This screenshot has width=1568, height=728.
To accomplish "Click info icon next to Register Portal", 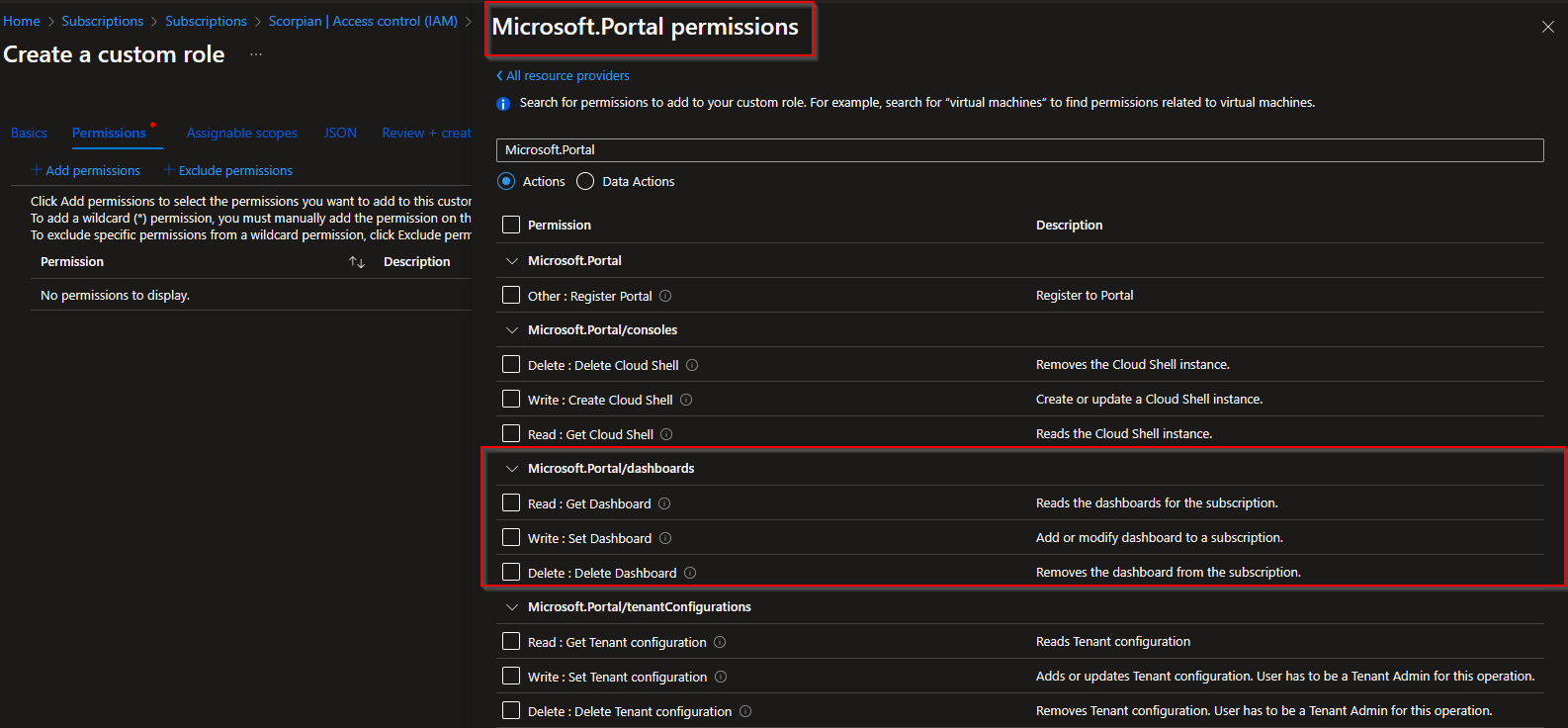I will [665, 296].
